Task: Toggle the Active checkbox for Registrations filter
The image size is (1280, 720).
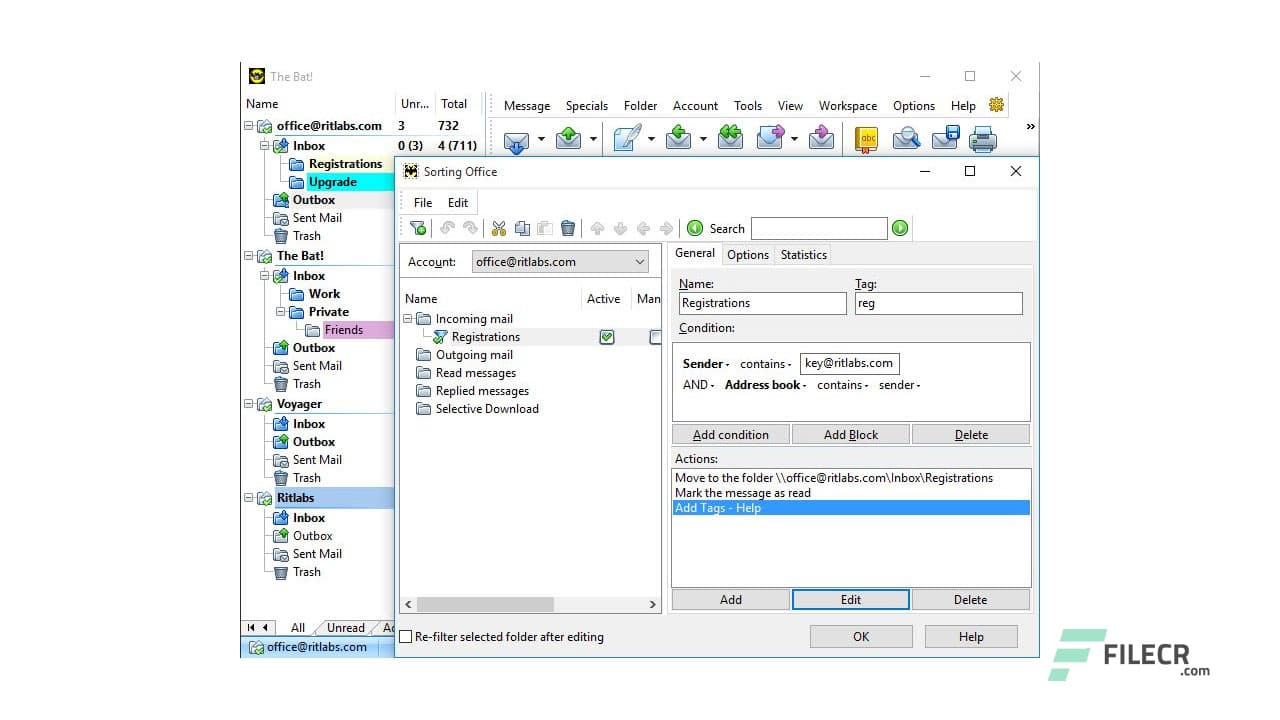Action: pyautogui.click(x=606, y=337)
